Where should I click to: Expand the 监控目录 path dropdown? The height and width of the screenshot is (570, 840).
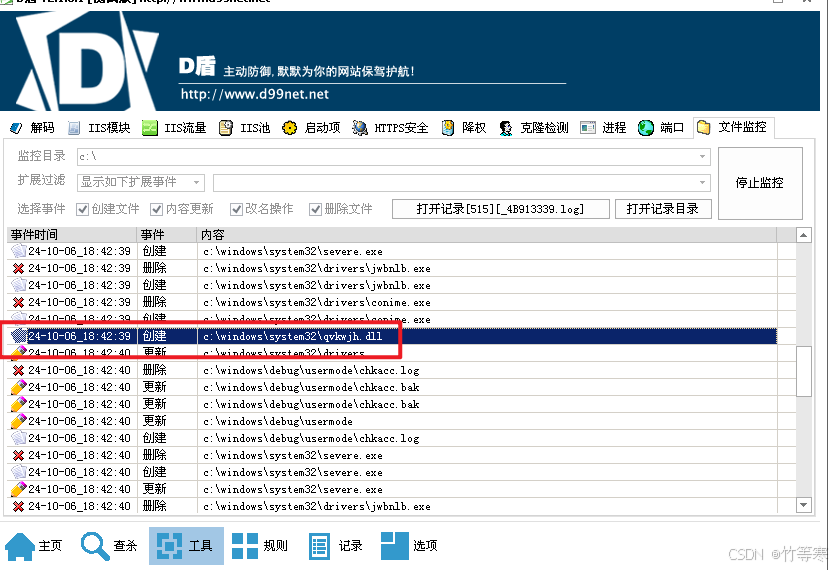point(702,156)
